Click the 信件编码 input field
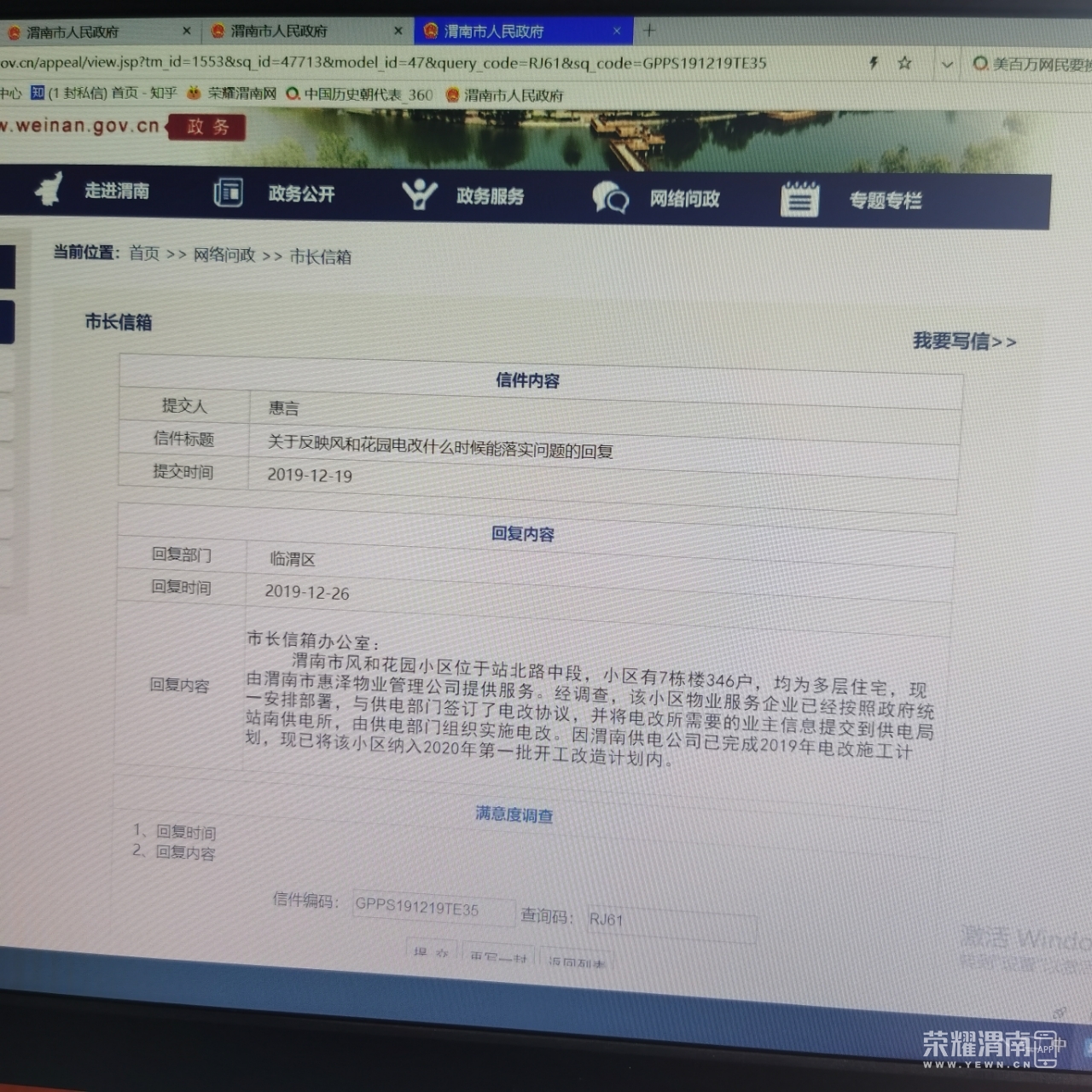Image resolution: width=1092 pixels, height=1092 pixels. 433,907
